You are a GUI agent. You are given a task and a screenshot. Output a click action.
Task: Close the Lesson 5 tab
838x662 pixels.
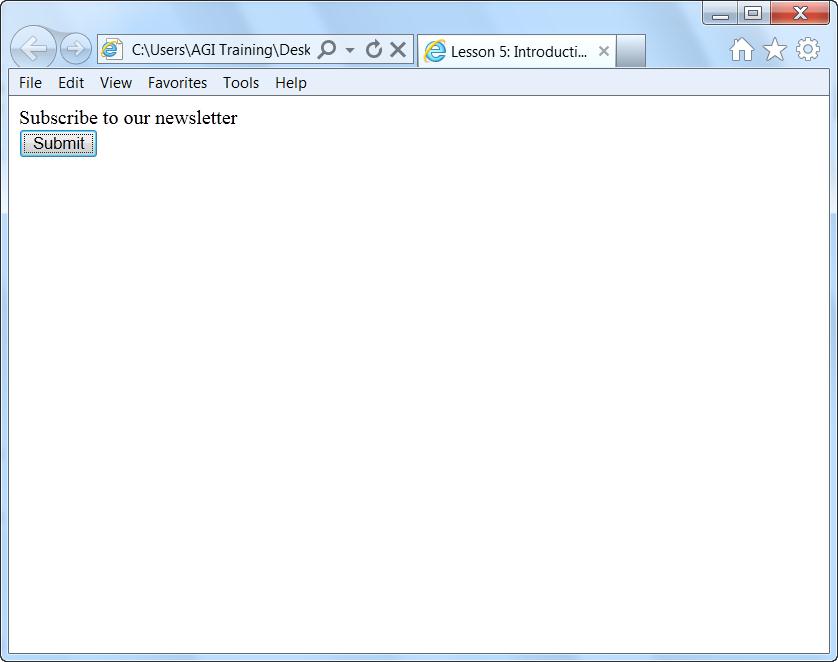coord(604,51)
